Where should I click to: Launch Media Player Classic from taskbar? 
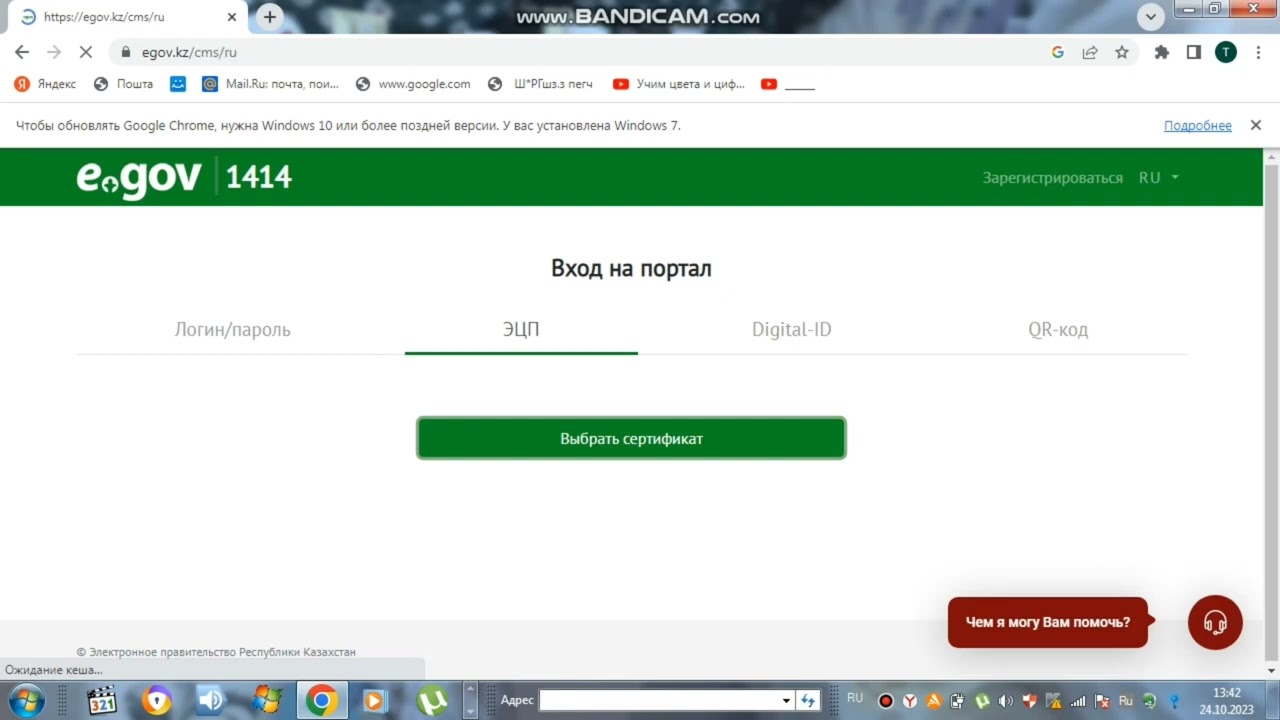coord(102,700)
